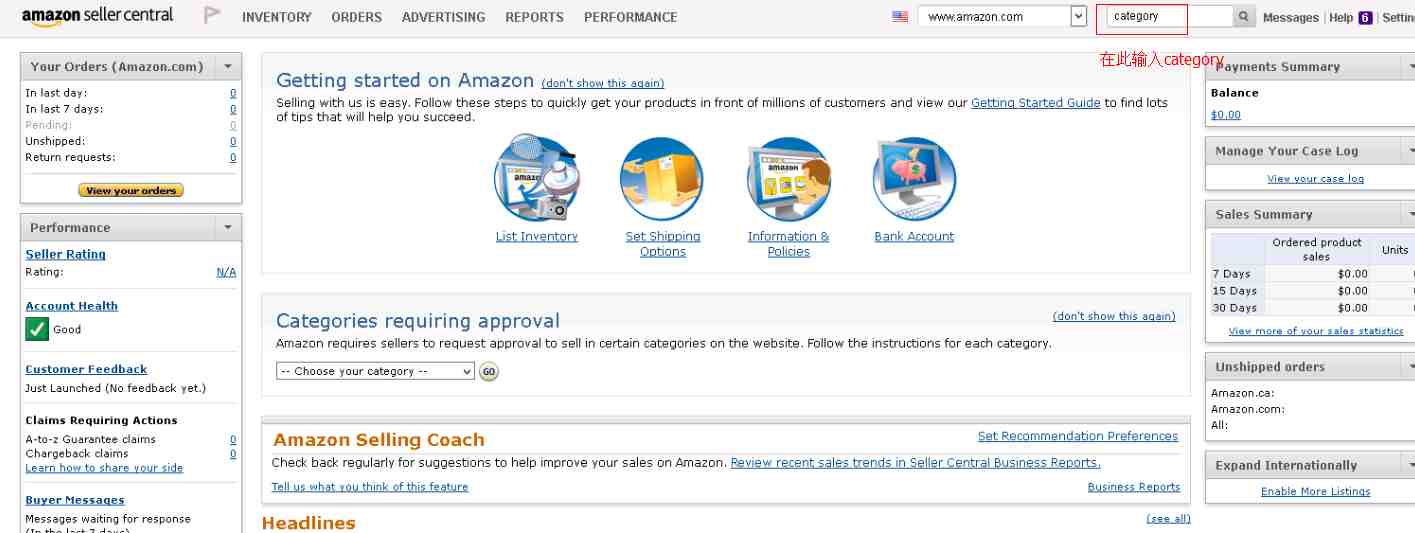The image size is (1415, 533).
Task: Open the Buyer Messages link
Action: 75,500
